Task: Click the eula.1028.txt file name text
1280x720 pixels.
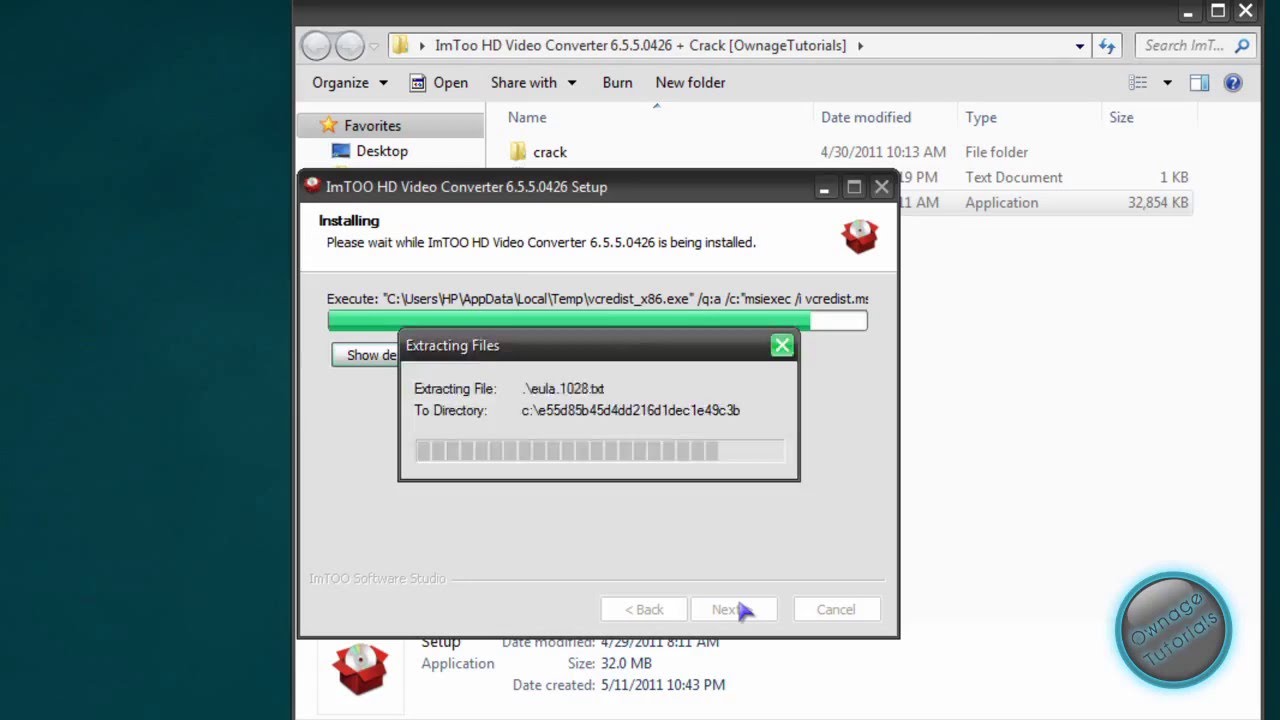Action: click(x=564, y=388)
